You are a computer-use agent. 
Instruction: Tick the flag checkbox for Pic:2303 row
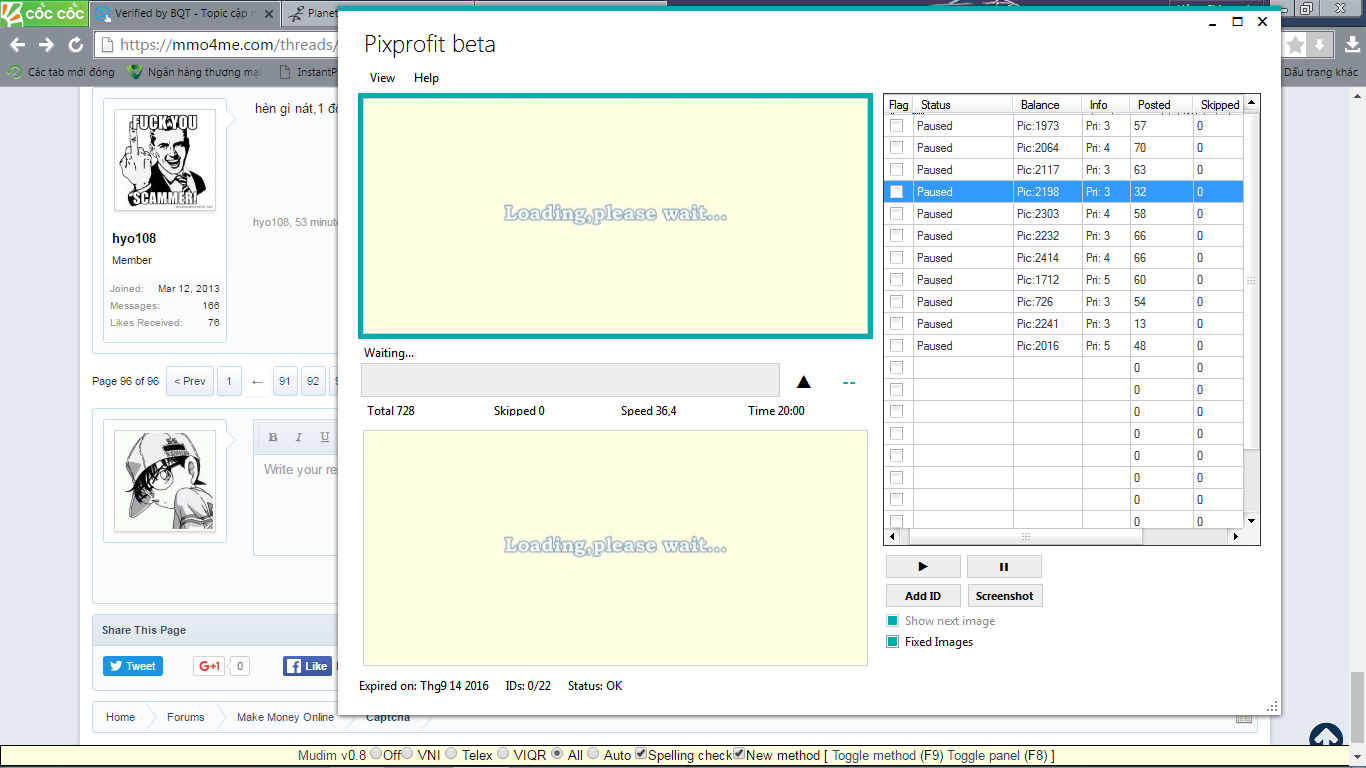click(897, 214)
